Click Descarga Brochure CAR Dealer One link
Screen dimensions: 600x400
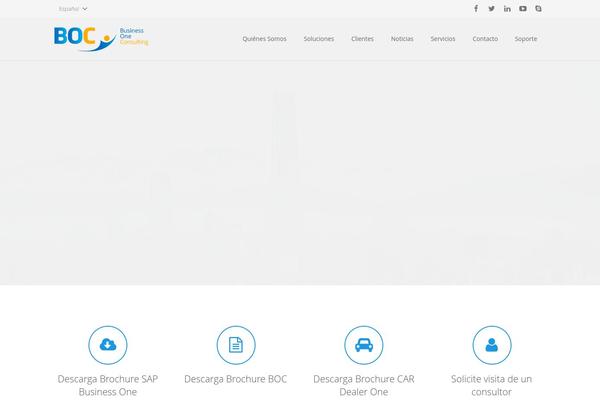pos(364,385)
